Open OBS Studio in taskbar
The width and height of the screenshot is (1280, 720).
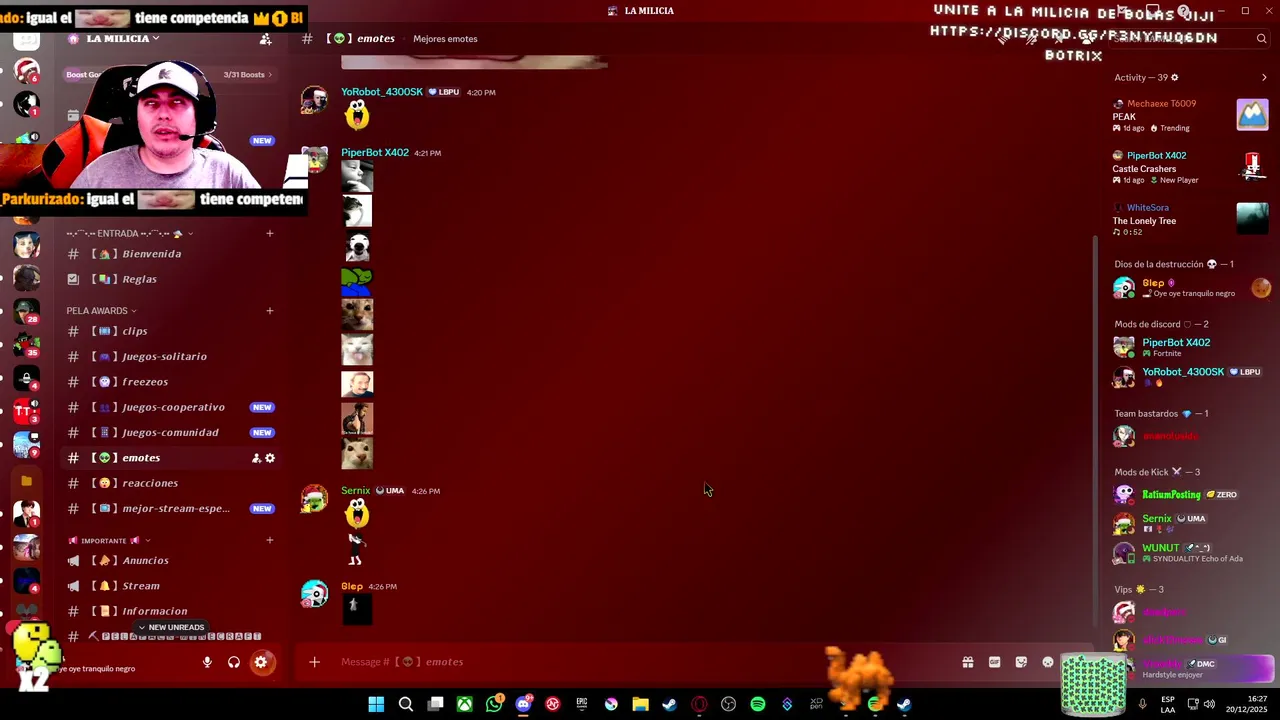point(728,704)
